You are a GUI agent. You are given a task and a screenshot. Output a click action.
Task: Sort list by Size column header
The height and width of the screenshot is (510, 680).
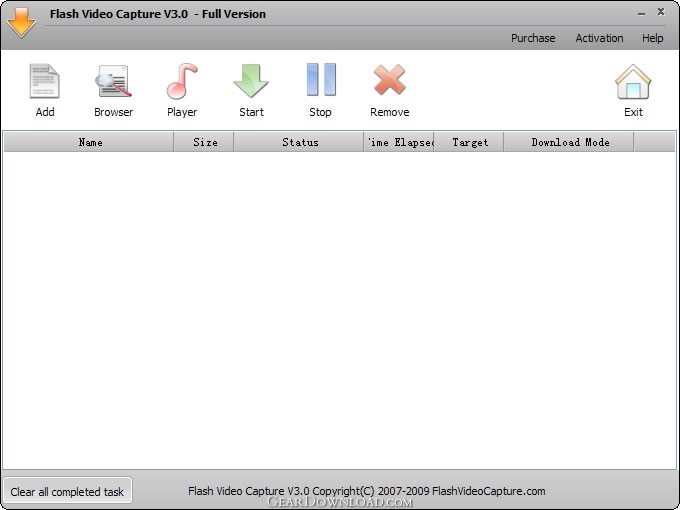[x=204, y=142]
